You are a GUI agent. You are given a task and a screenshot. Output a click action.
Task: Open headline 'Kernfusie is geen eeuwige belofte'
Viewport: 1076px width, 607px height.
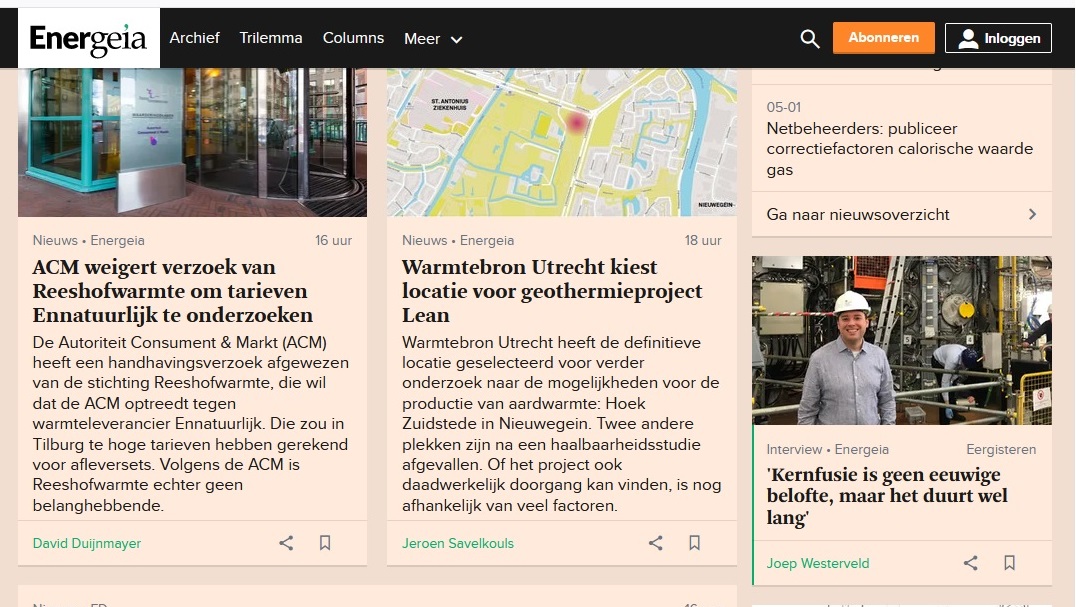[x=887, y=496]
